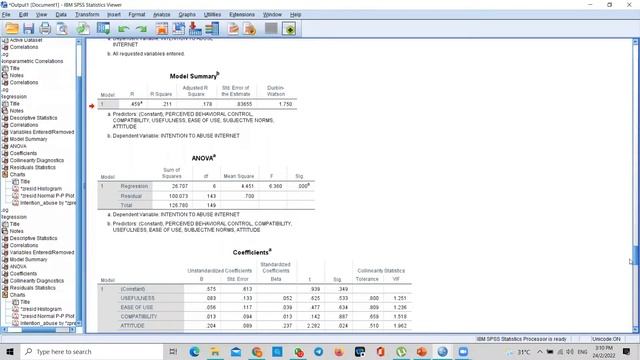
Task: Select upper Collinearity Diagnostics outline item
Action: [x=37, y=160]
